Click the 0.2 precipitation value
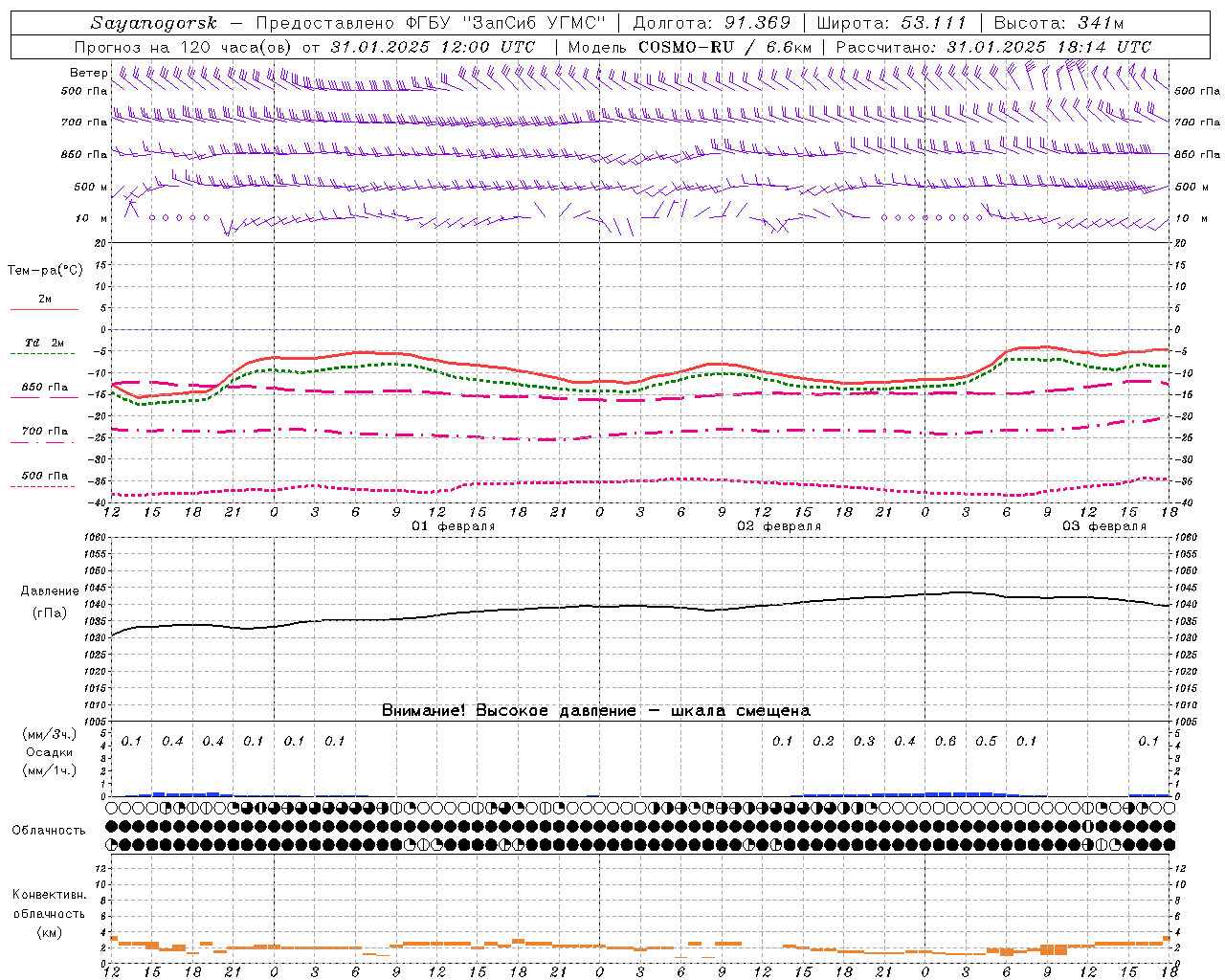1225x980 pixels. click(823, 742)
